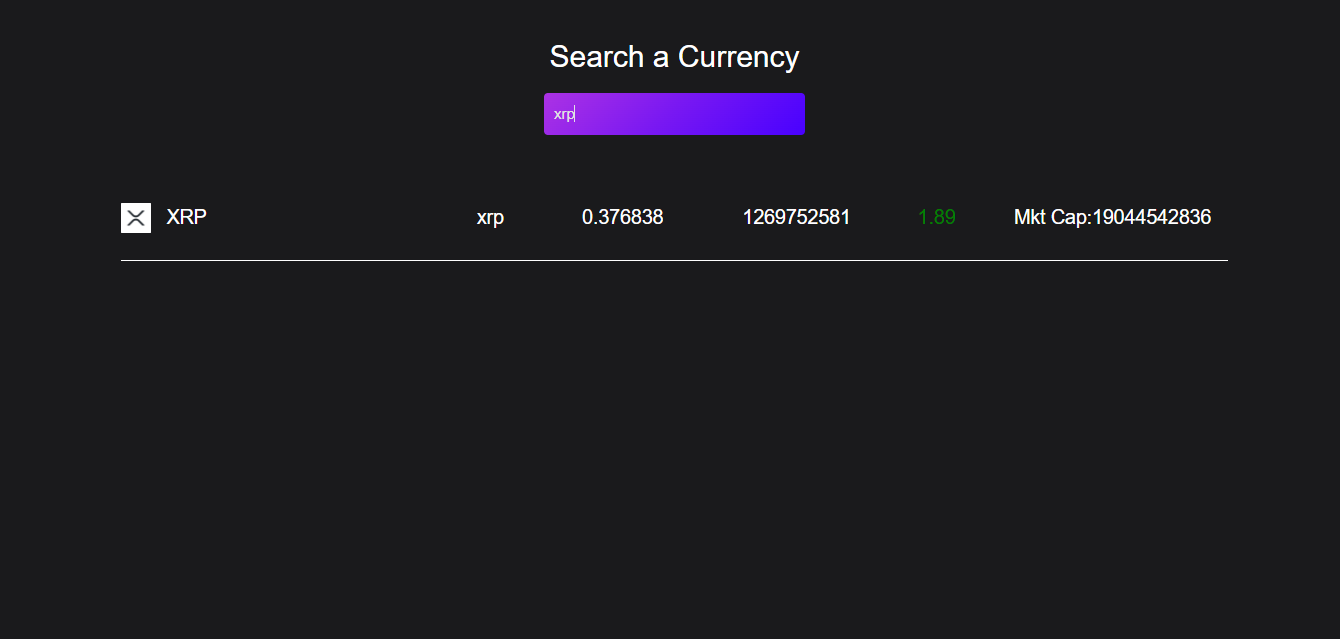Image resolution: width=1340 pixels, height=639 pixels.
Task: Select the xrp symbol text
Action: point(490,217)
